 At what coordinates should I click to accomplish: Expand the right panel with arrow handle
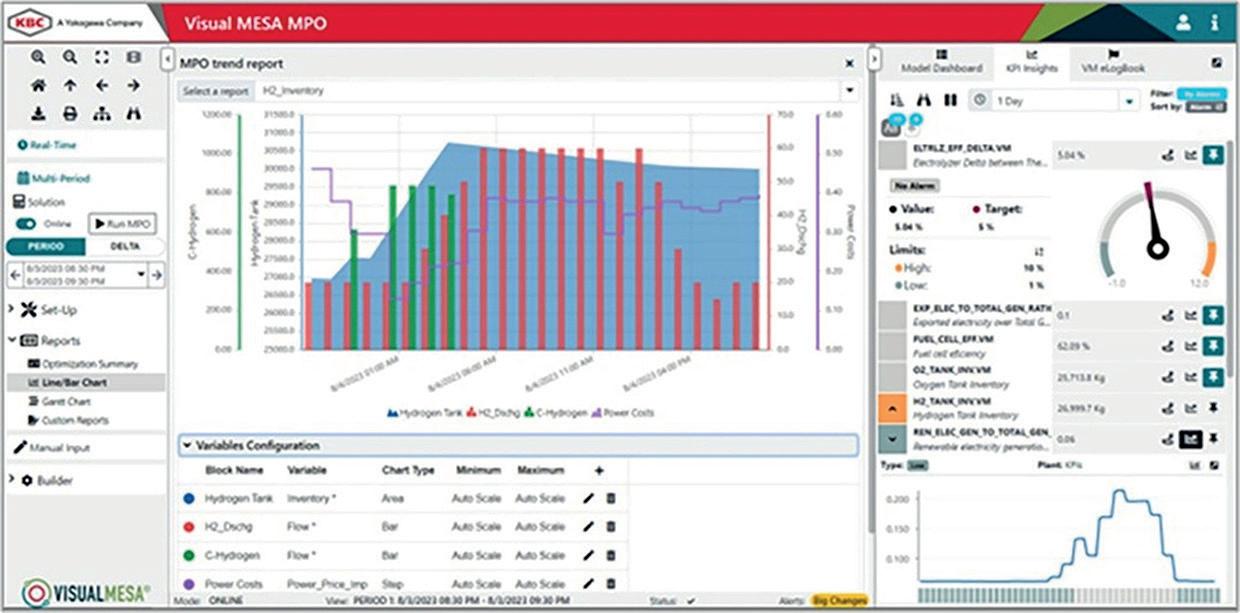[x=876, y=60]
